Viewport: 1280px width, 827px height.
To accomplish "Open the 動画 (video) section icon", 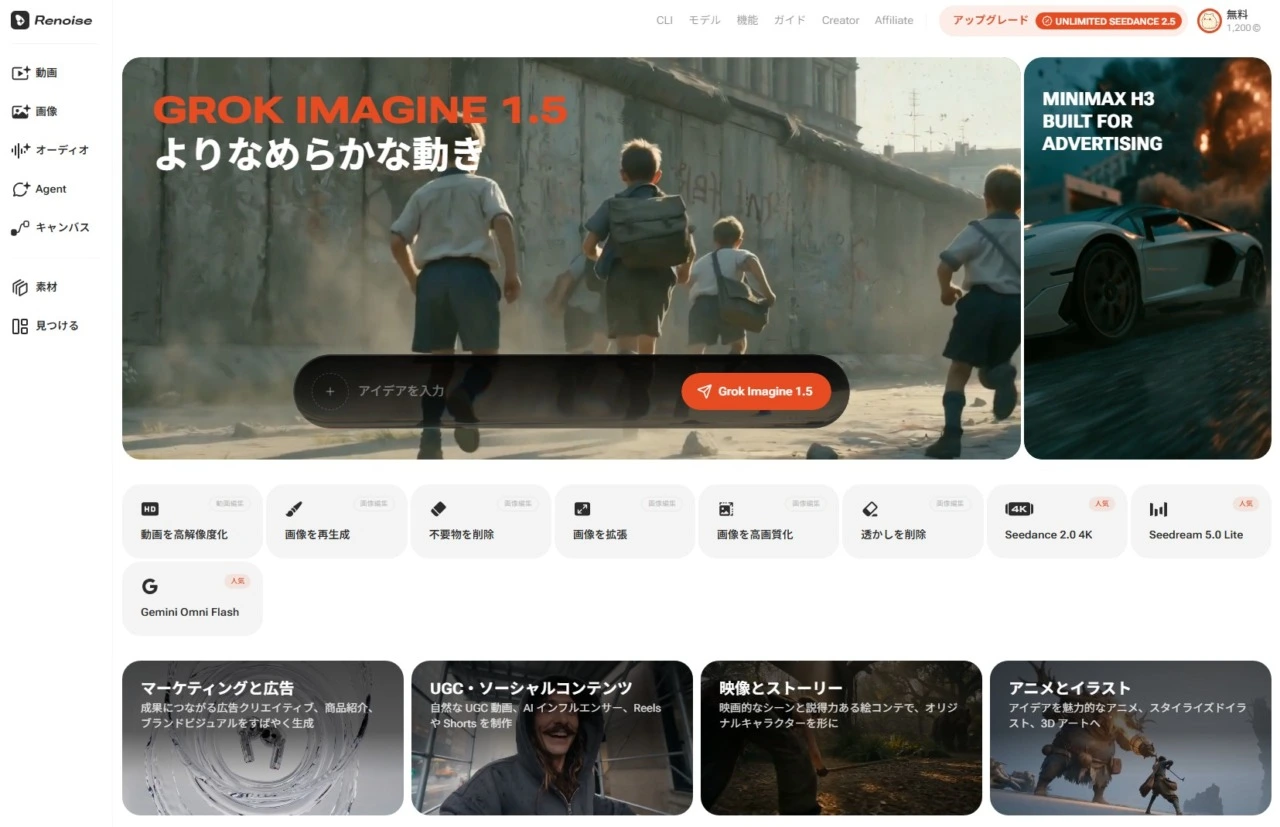I will 20,73.
